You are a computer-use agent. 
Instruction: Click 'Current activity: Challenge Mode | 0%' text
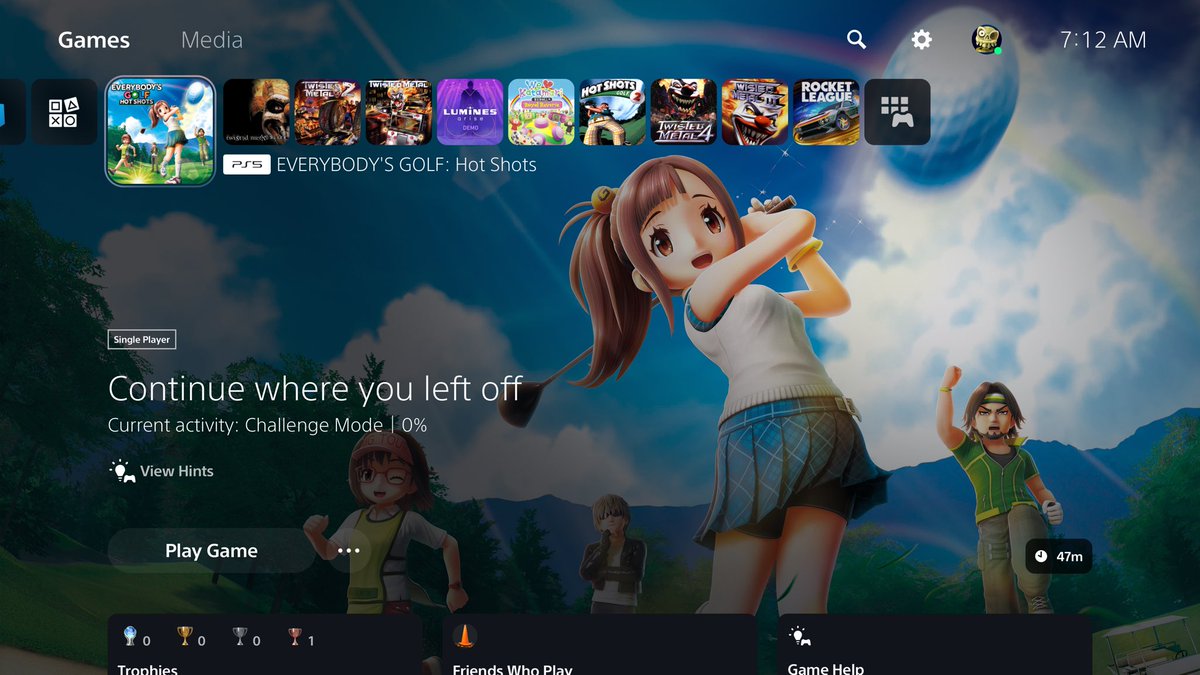pos(268,425)
